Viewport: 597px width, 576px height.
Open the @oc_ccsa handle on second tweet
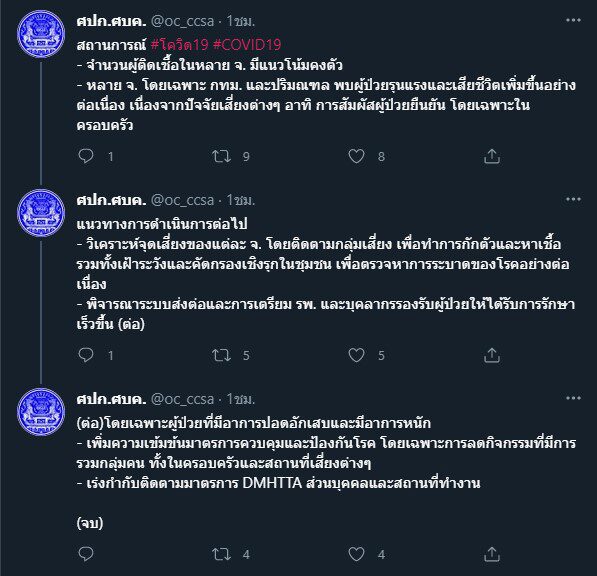pos(182,200)
